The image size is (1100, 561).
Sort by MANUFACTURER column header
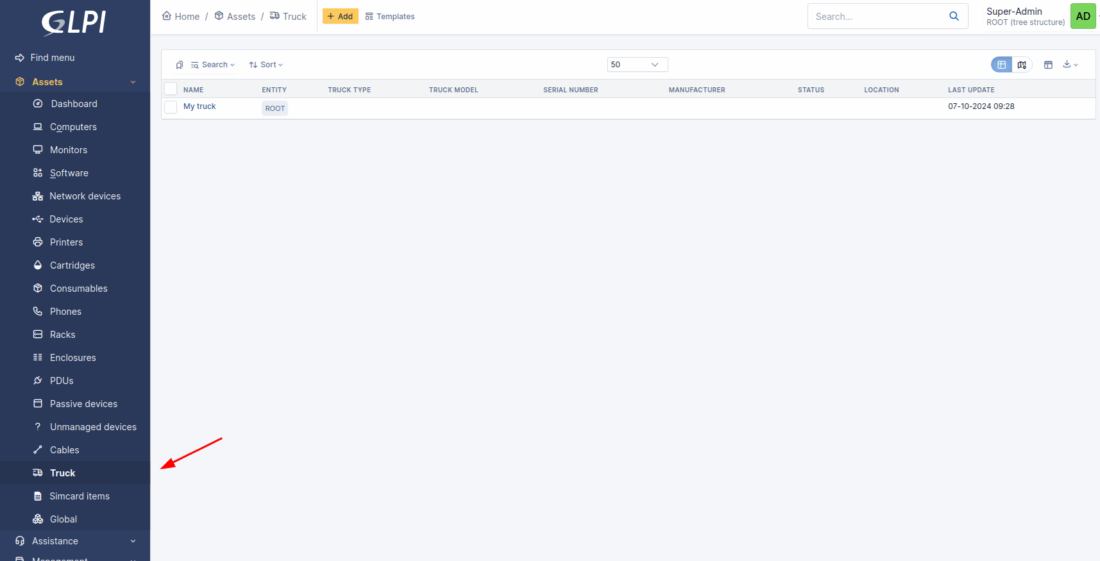697,90
